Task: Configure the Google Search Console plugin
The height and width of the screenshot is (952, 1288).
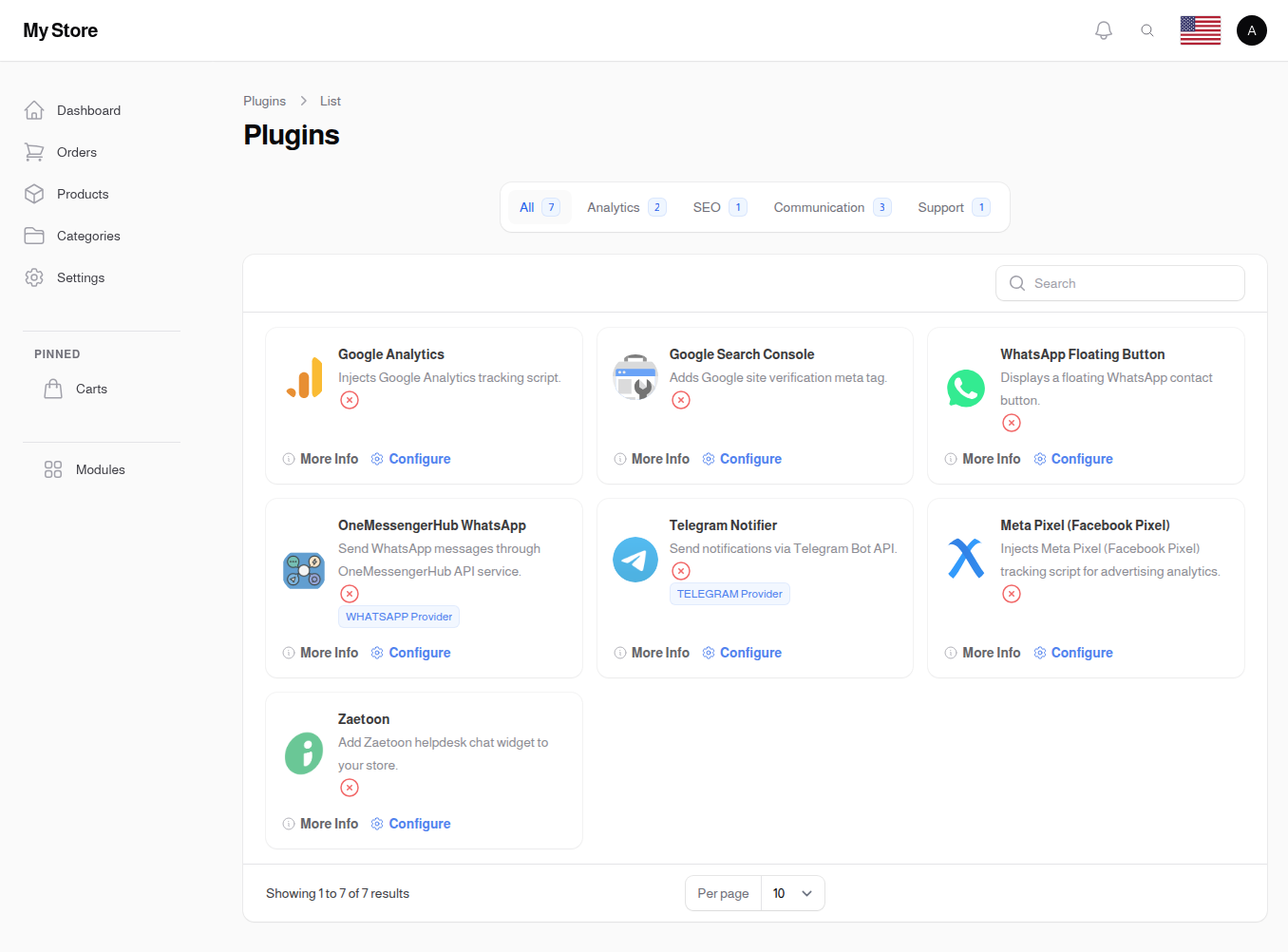Action: (x=750, y=458)
